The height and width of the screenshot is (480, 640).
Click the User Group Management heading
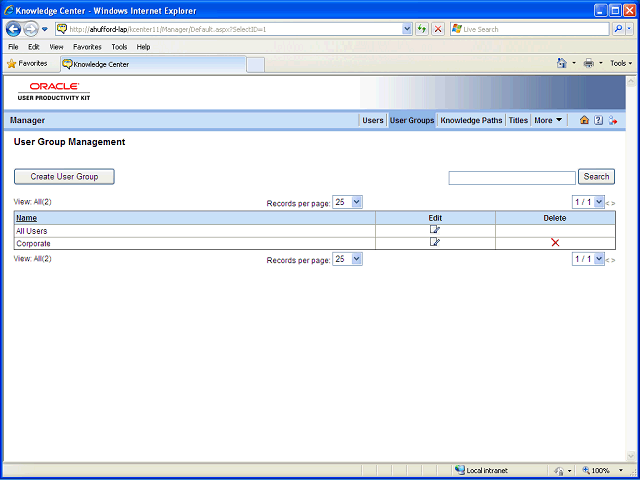(x=69, y=142)
